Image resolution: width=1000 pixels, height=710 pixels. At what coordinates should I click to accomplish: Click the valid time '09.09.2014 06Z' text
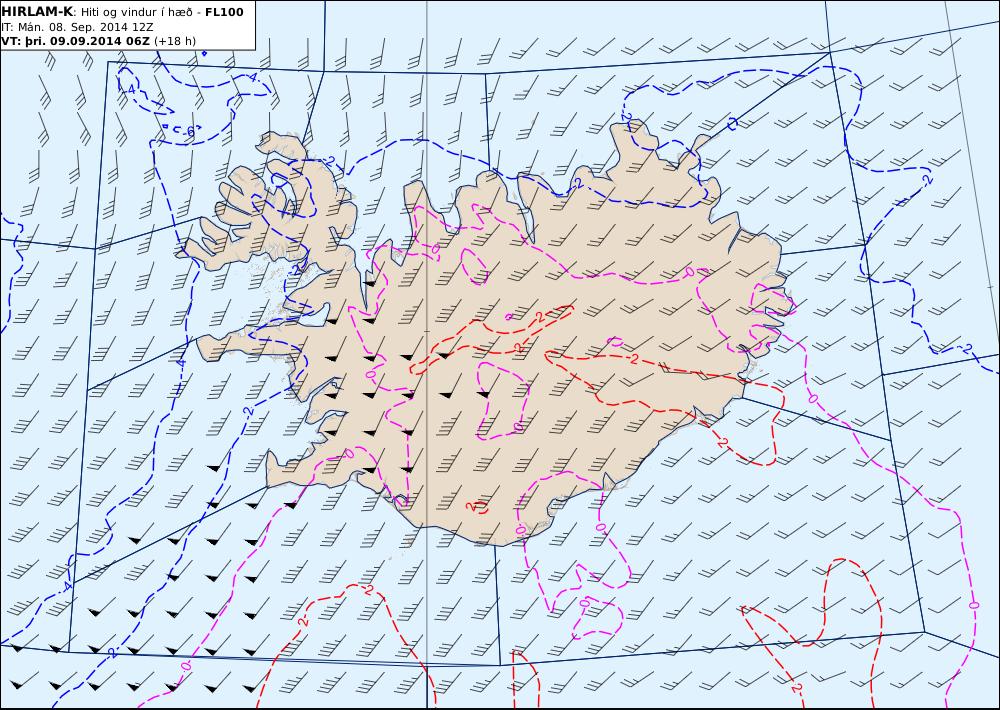(99, 41)
